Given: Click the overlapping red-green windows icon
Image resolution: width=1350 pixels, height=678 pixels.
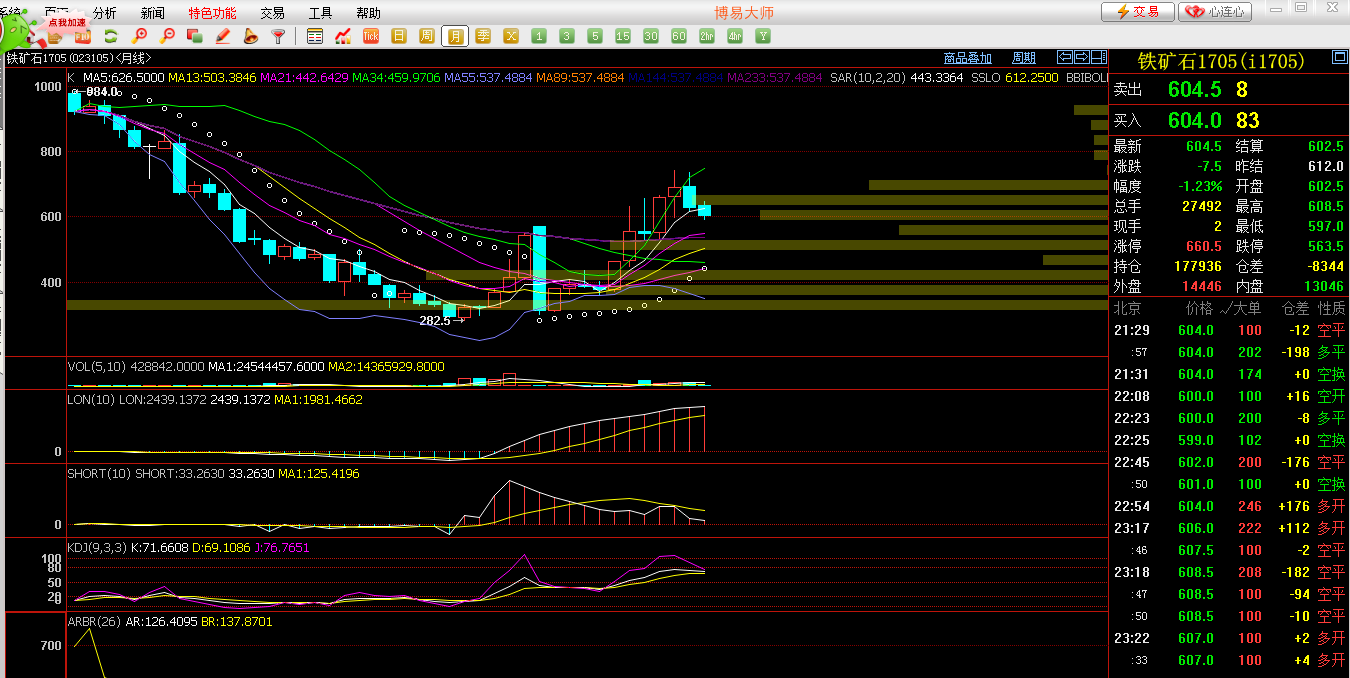Looking at the screenshot, I should tap(195, 36).
